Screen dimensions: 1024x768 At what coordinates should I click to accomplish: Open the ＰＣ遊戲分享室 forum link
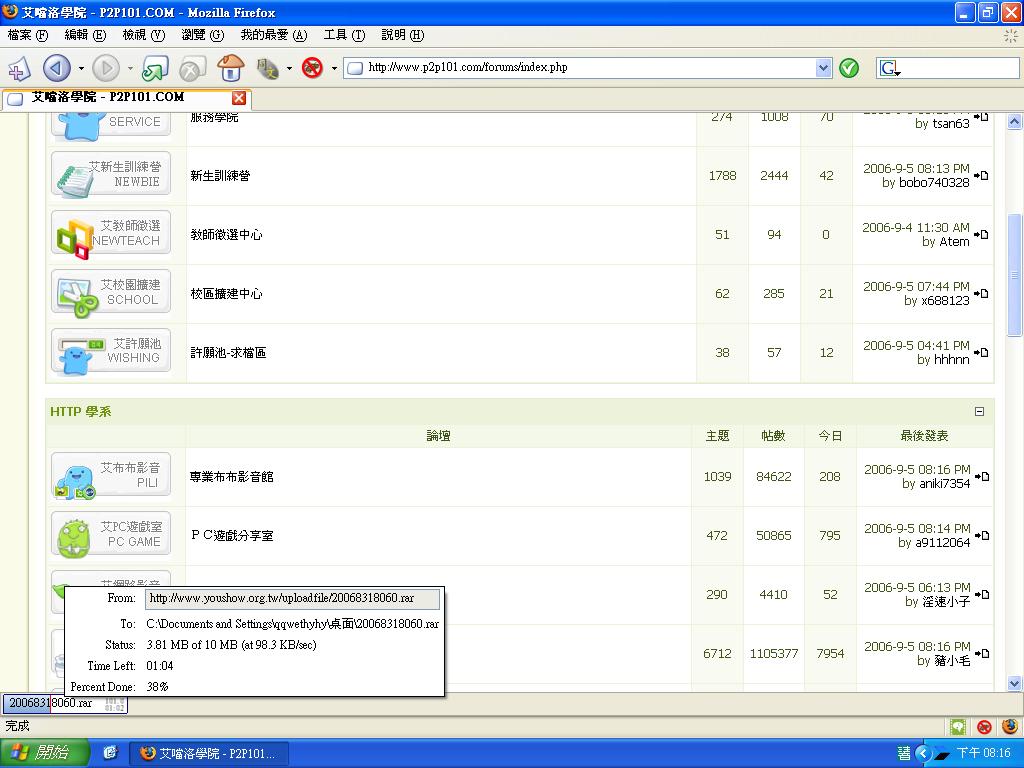pos(231,536)
